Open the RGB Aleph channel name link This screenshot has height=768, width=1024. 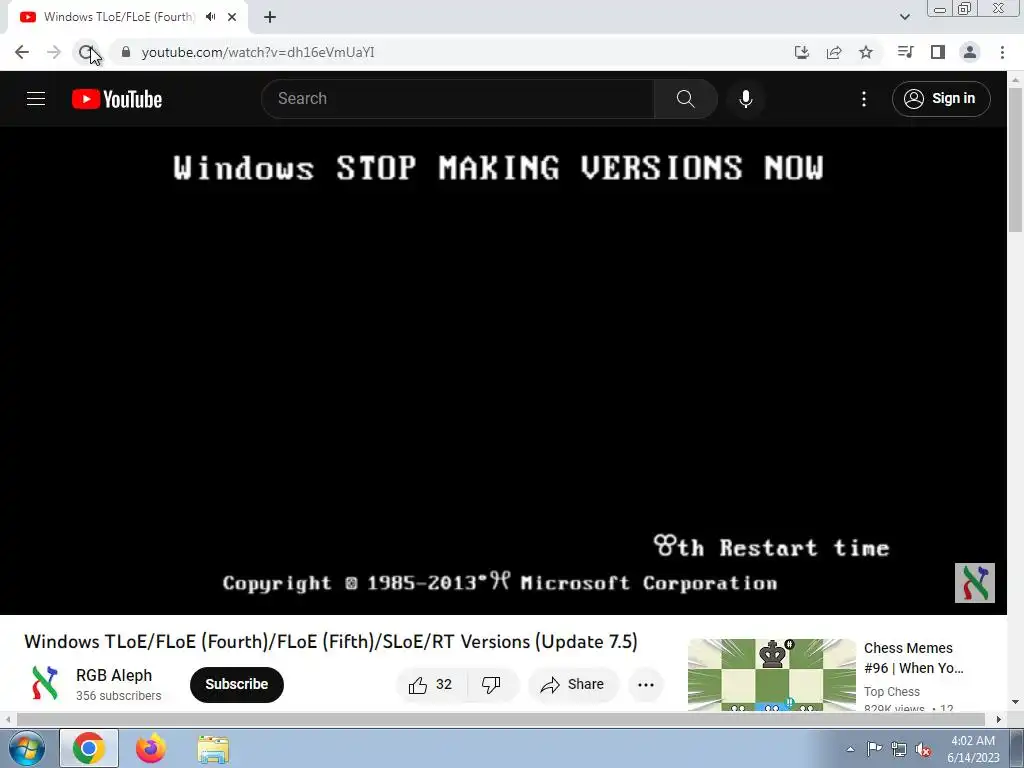114,675
